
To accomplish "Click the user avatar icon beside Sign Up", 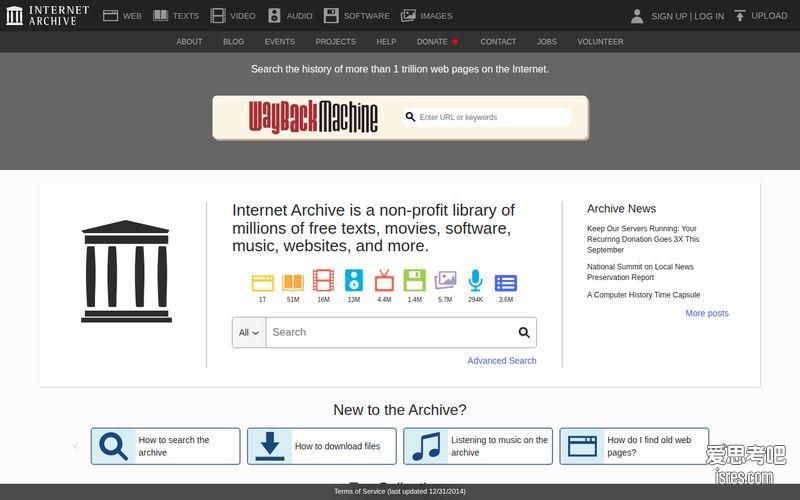I will (637, 16).
